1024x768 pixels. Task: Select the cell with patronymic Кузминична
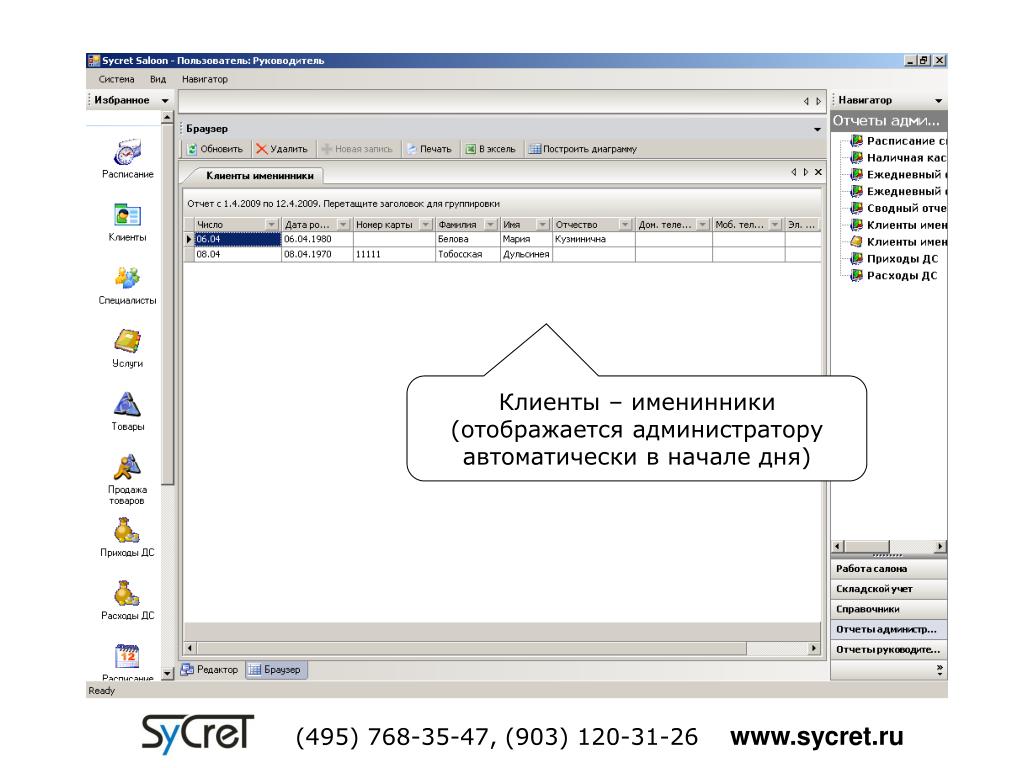click(594, 239)
